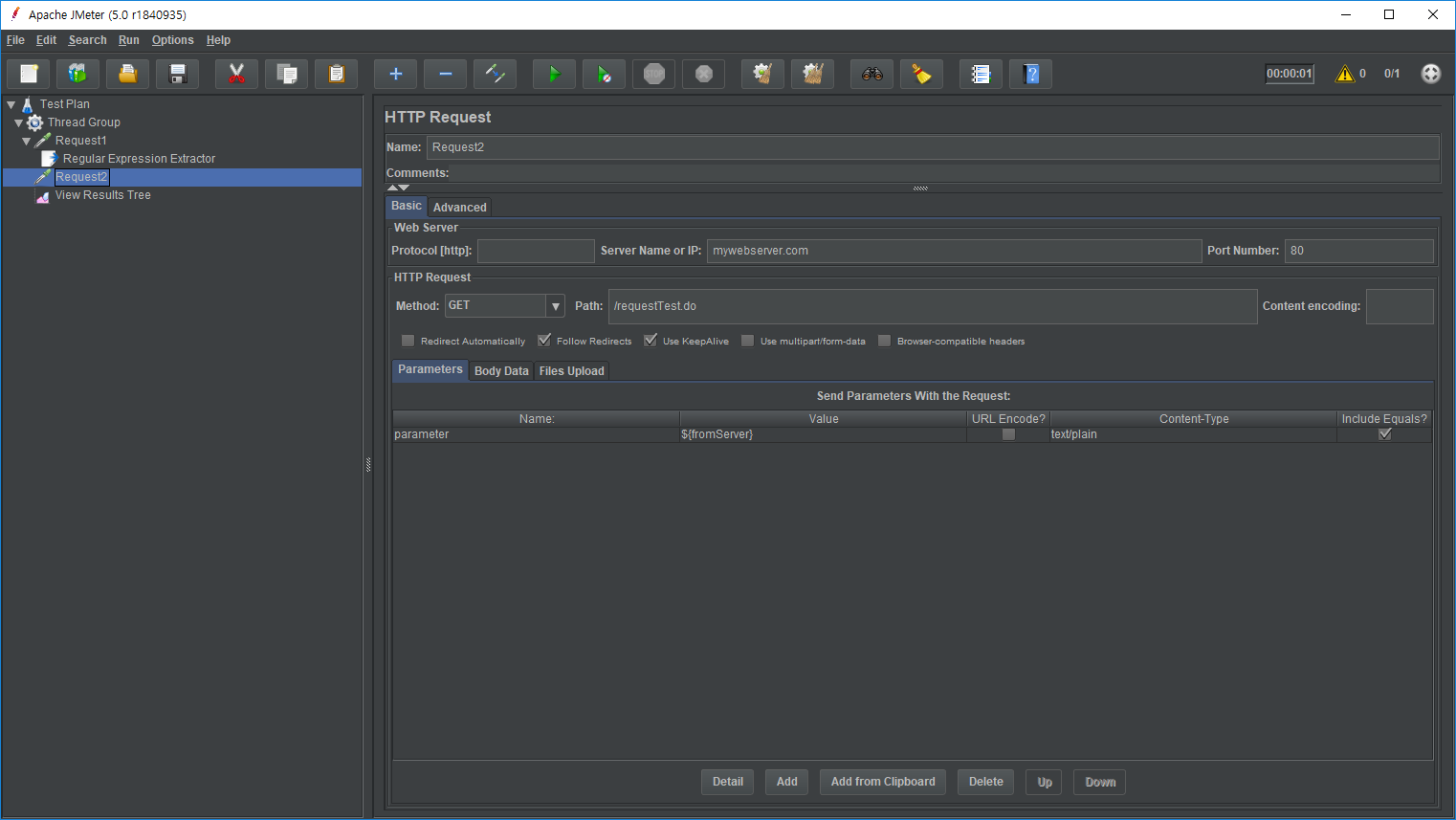Click the Clear results broom icon
The image size is (1456, 820).
(762, 74)
